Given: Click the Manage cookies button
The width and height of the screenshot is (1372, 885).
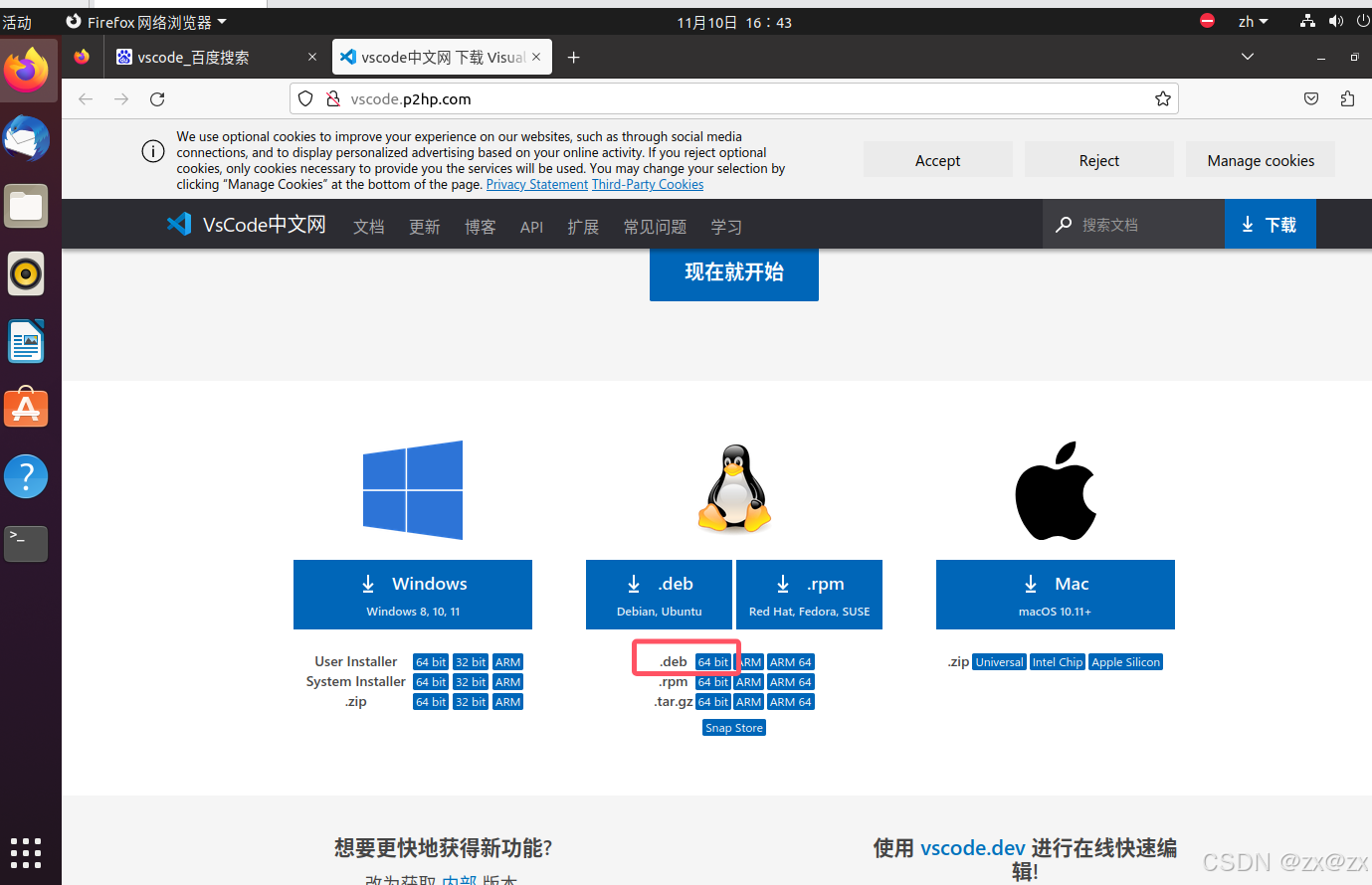Looking at the screenshot, I should (x=1261, y=160).
